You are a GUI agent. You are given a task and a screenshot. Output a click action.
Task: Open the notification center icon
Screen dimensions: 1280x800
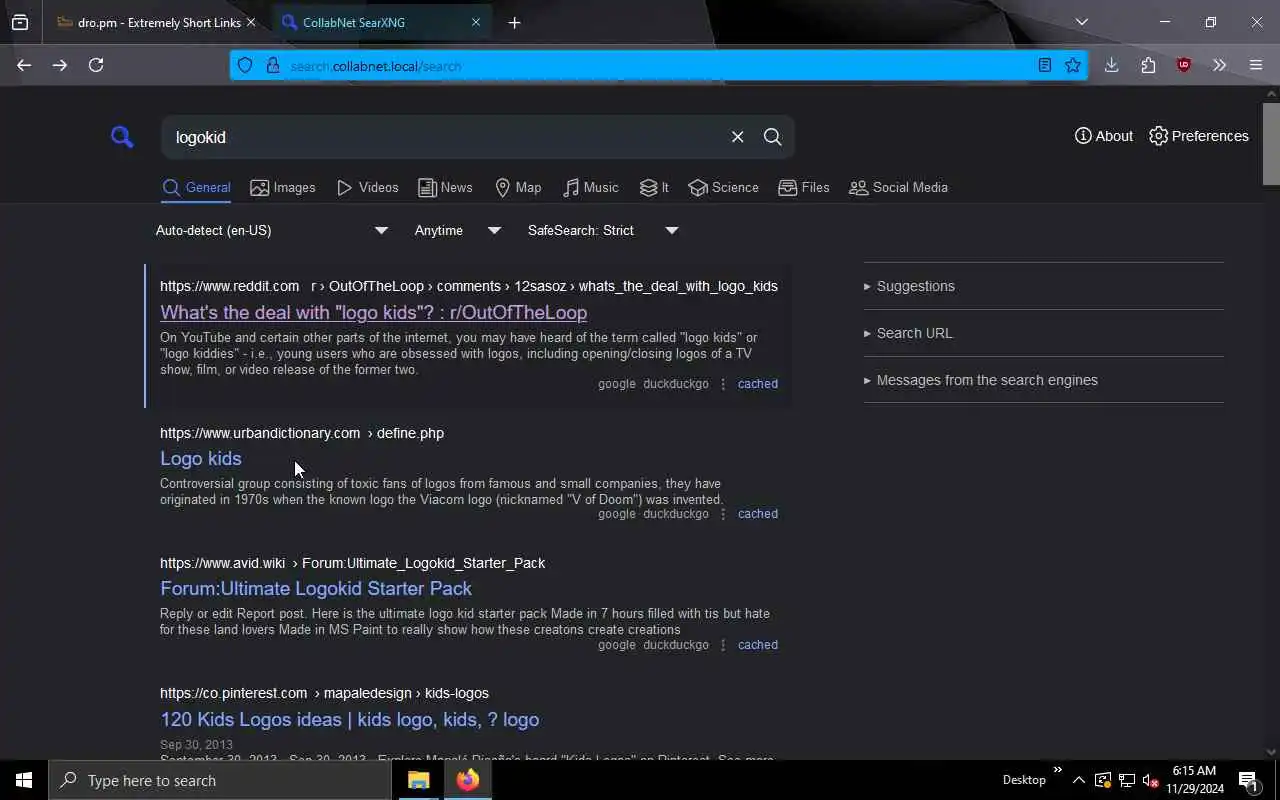point(1248,780)
